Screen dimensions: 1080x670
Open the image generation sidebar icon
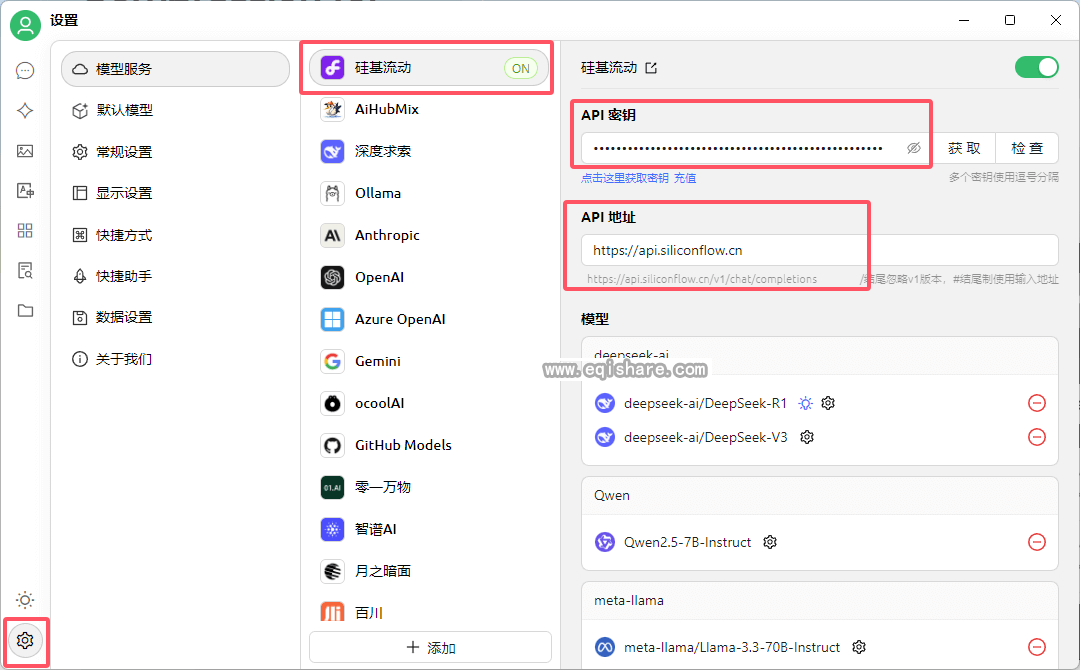point(24,151)
